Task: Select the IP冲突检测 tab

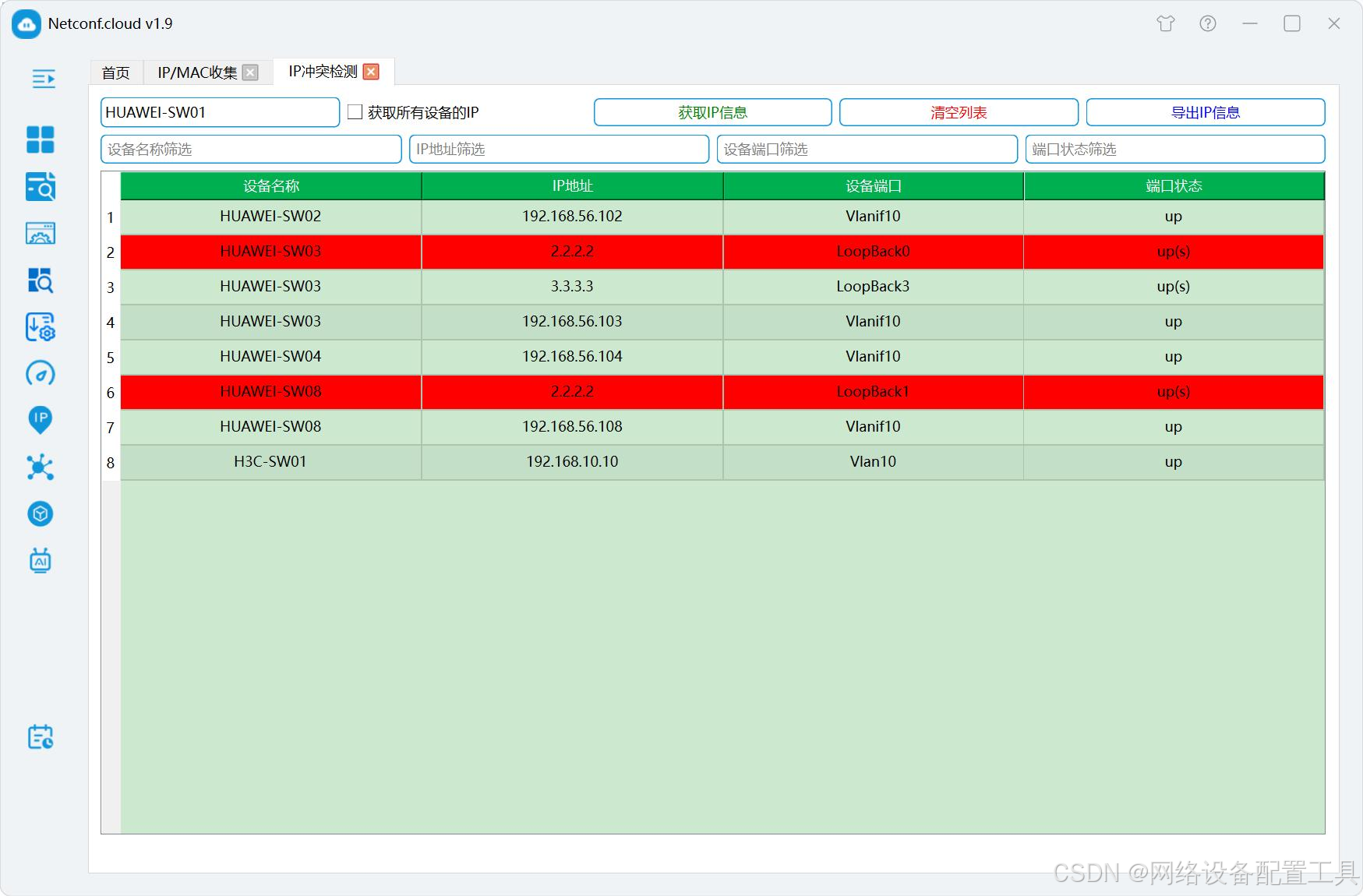Action: point(323,72)
